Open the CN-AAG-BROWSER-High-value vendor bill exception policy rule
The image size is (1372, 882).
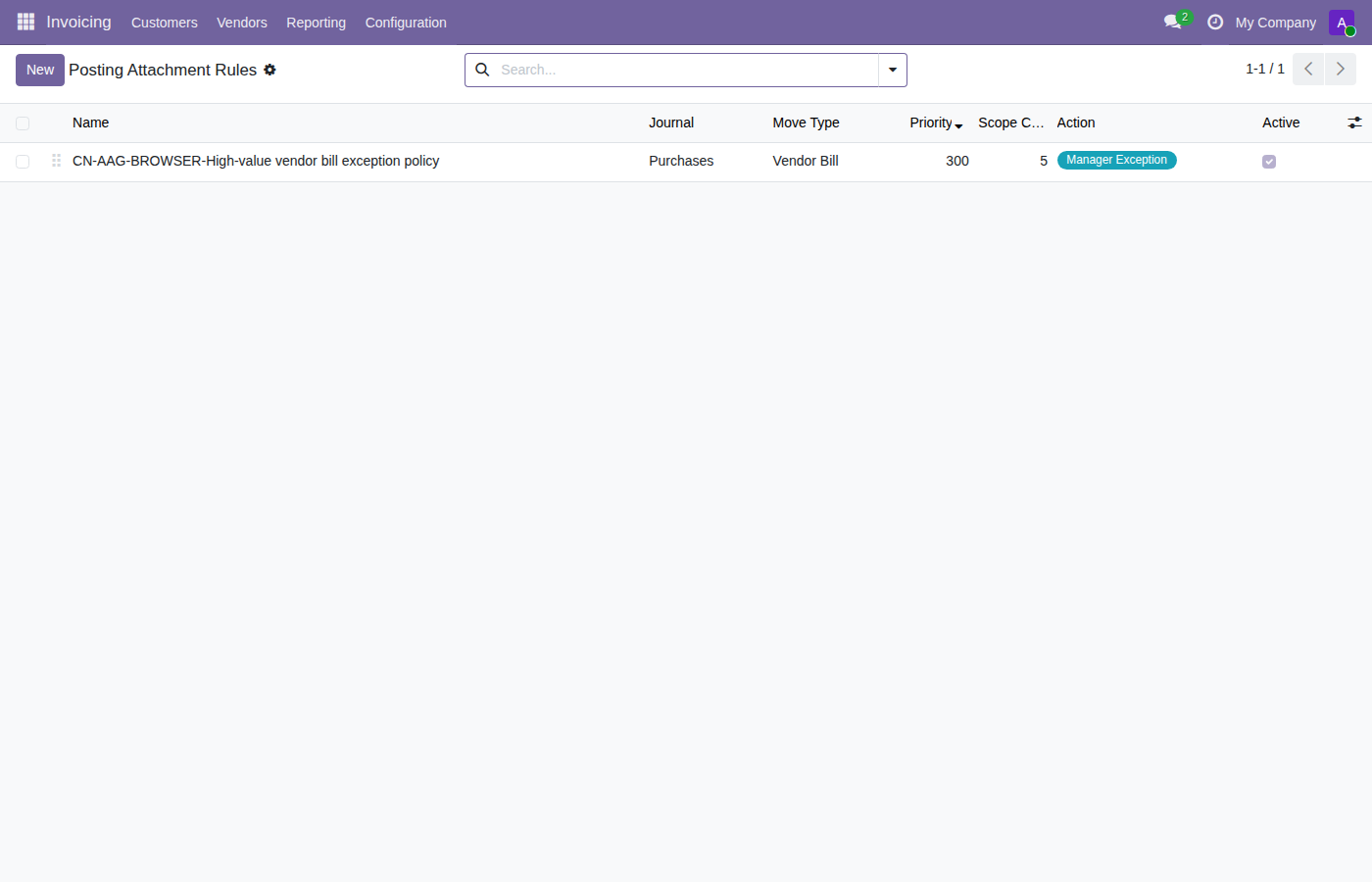(256, 161)
